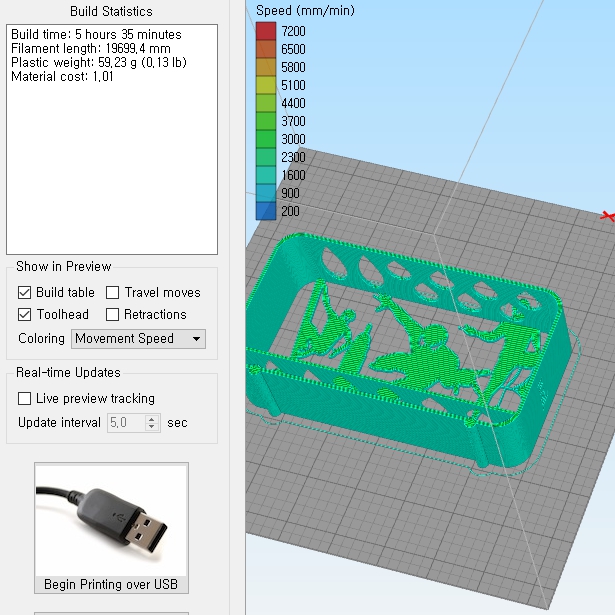Click the Show in Preview group label
This screenshot has width=615, height=615.
coord(64,267)
